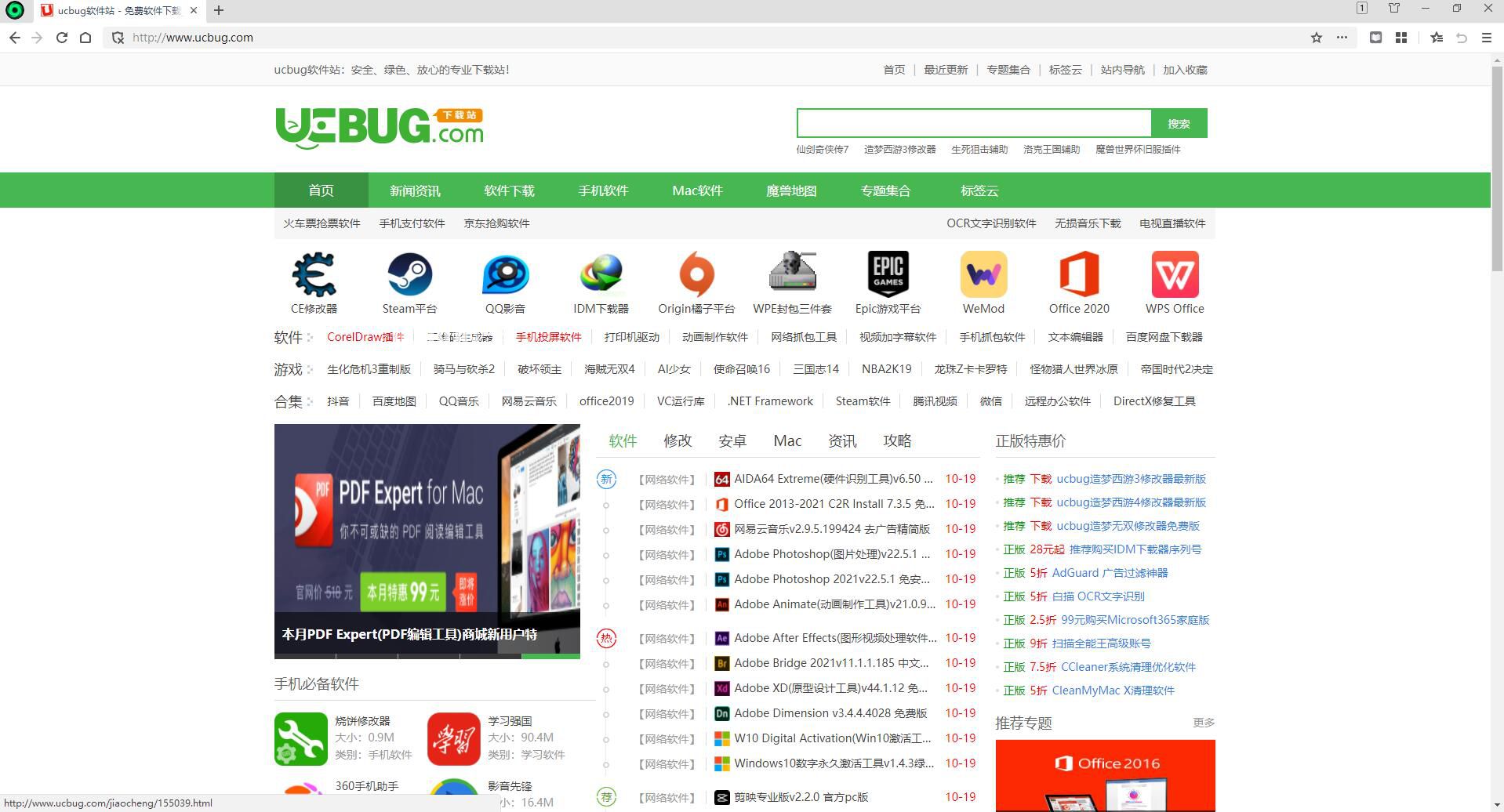Select 手机软件 navigation item
The height and width of the screenshot is (812, 1504).
click(603, 190)
